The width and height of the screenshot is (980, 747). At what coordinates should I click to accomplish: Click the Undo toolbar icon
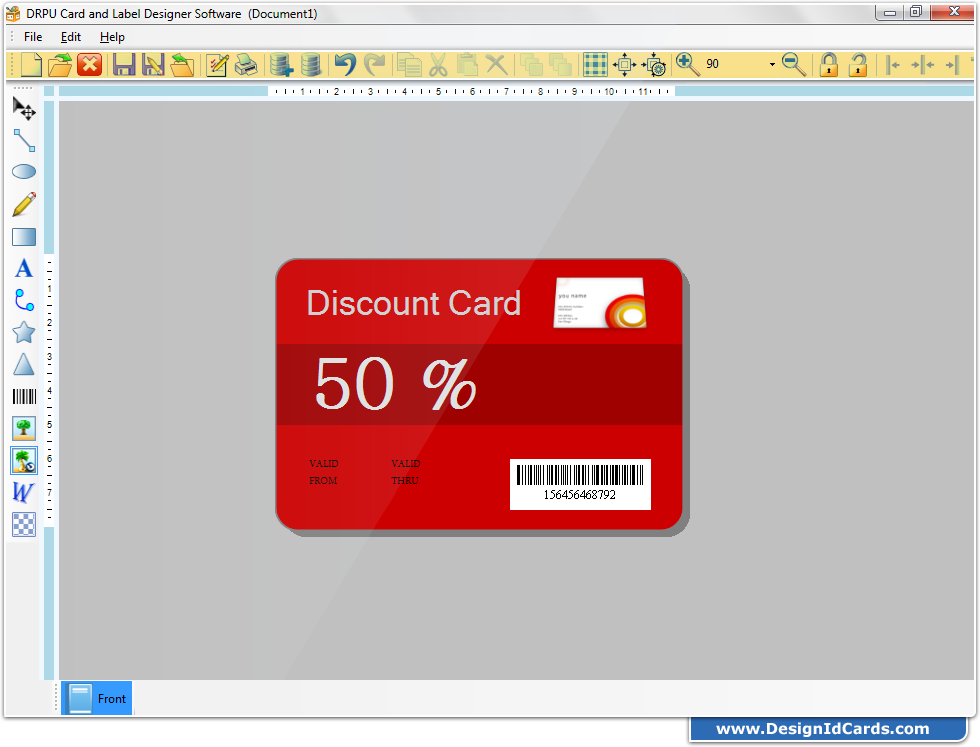(344, 64)
